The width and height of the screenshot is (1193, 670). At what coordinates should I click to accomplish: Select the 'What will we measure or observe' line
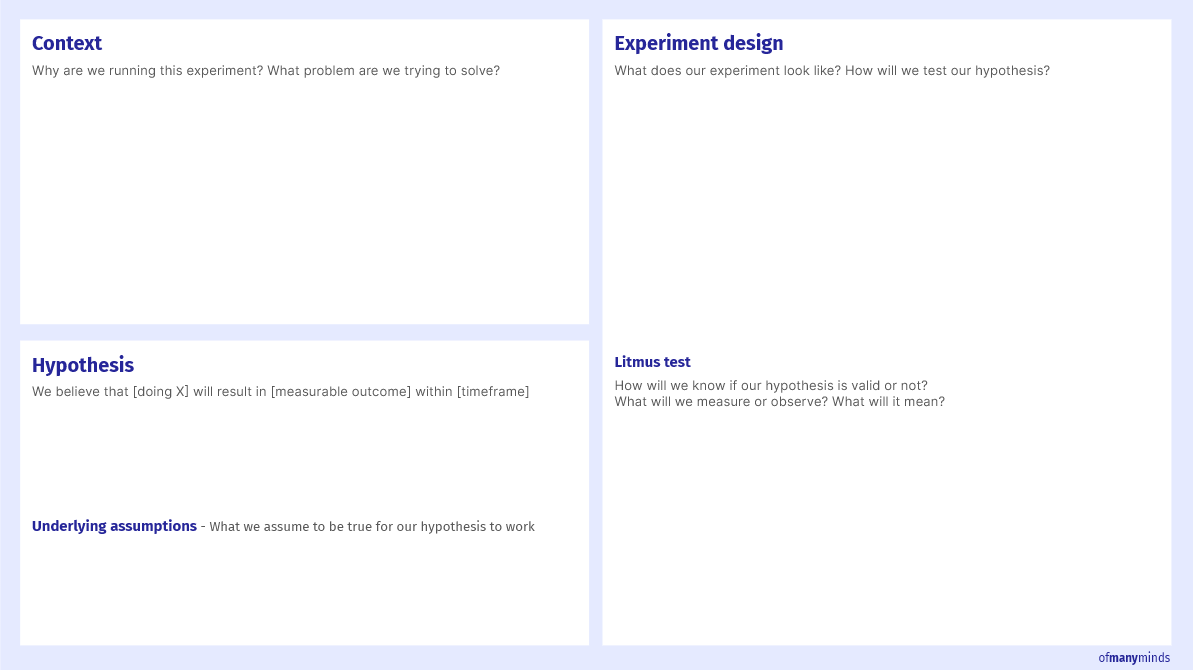click(x=779, y=402)
